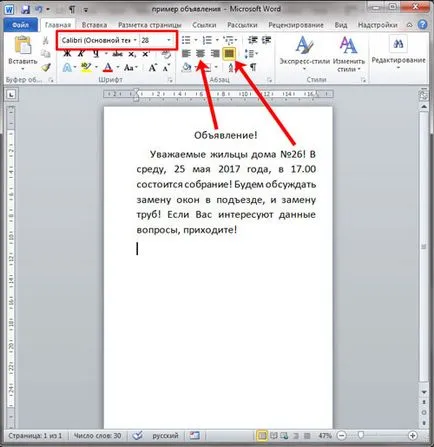The image size is (434, 447).
Task: Click the 47% zoom level button
Action: click(x=325, y=436)
